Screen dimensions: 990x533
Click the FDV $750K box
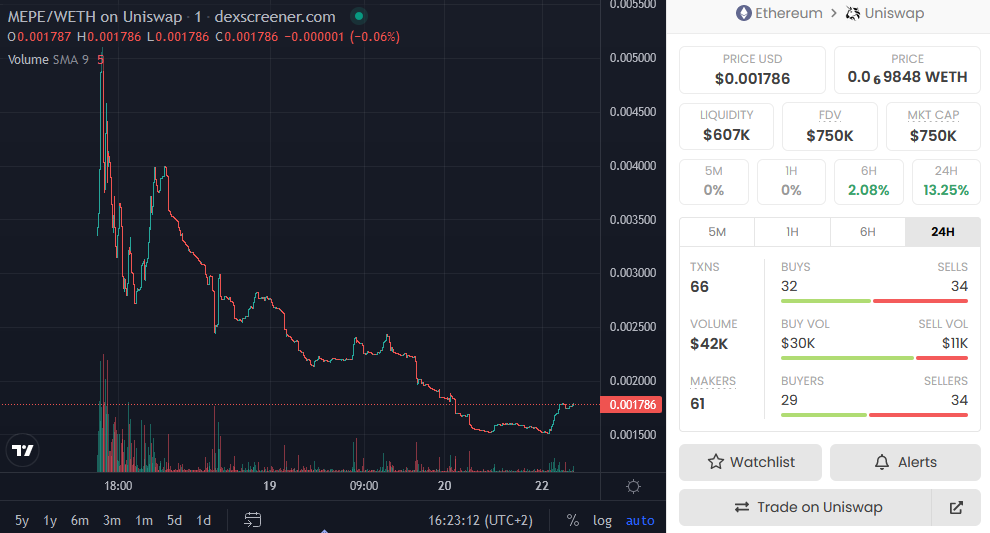(830, 126)
